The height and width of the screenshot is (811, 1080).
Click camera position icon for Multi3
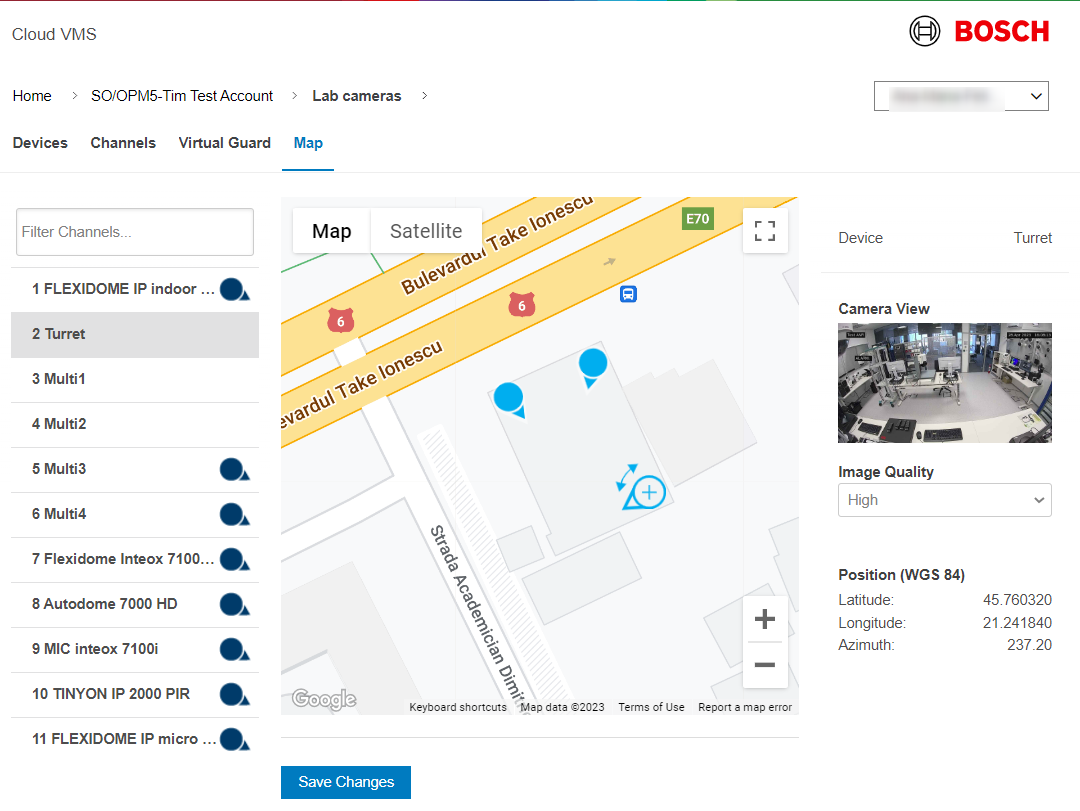[233, 469]
